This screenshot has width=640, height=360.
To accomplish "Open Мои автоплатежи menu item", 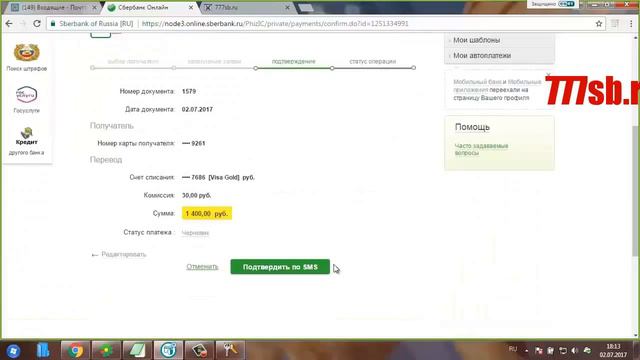I will [482, 56].
